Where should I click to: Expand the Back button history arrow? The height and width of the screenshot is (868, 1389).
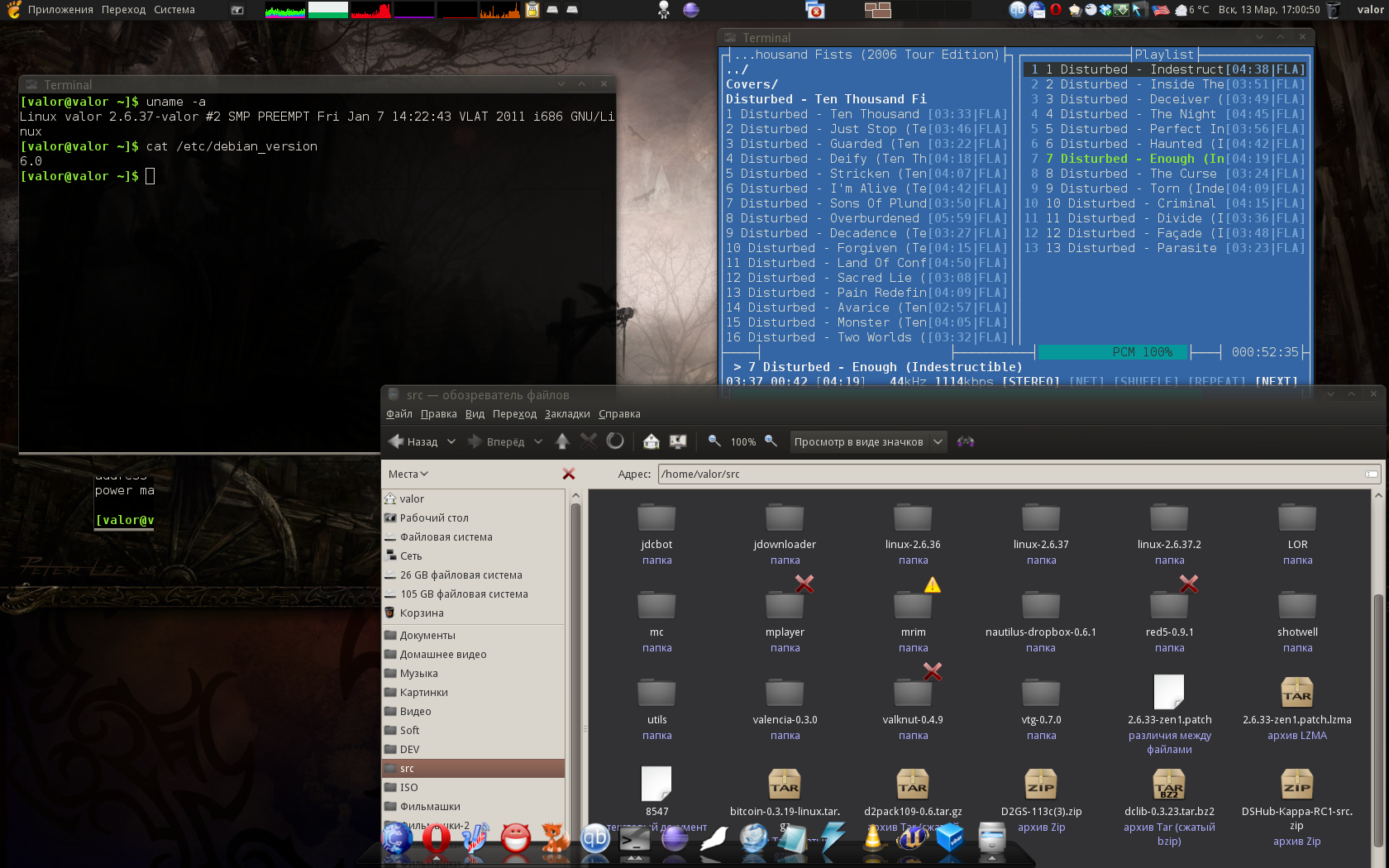pos(451,441)
